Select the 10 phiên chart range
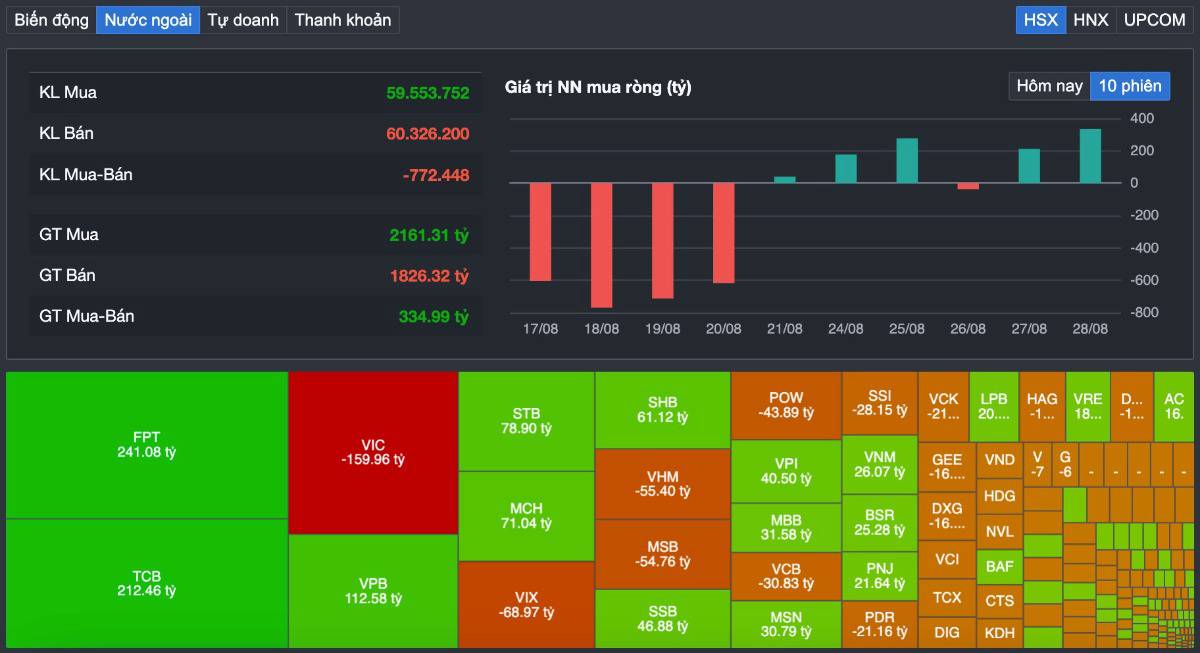 1130,86
